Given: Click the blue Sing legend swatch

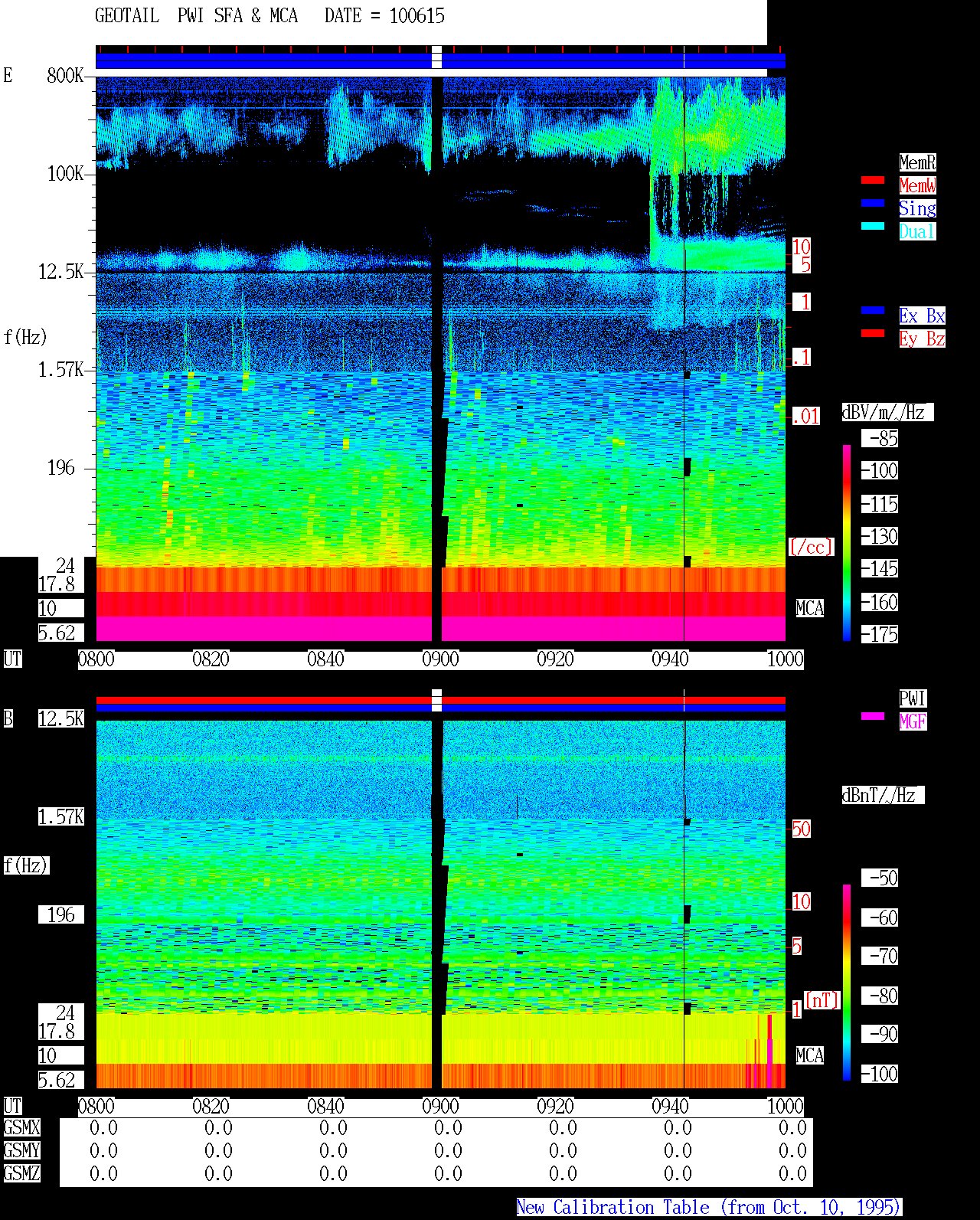Looking at the screenshot, I should [873, 203].
